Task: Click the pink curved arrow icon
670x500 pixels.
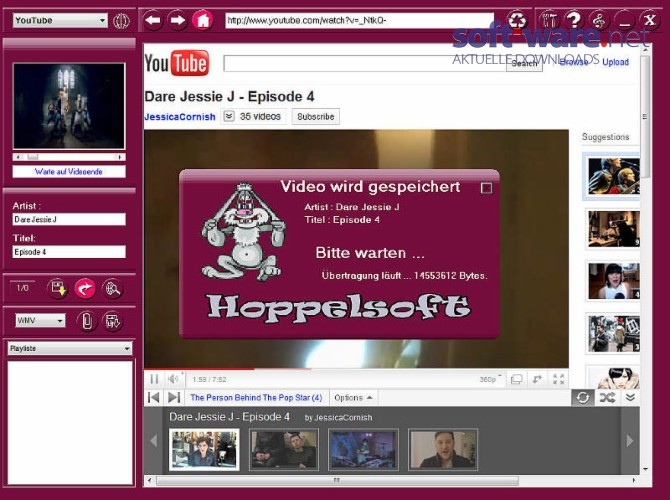Action: (x=85, y=288)
